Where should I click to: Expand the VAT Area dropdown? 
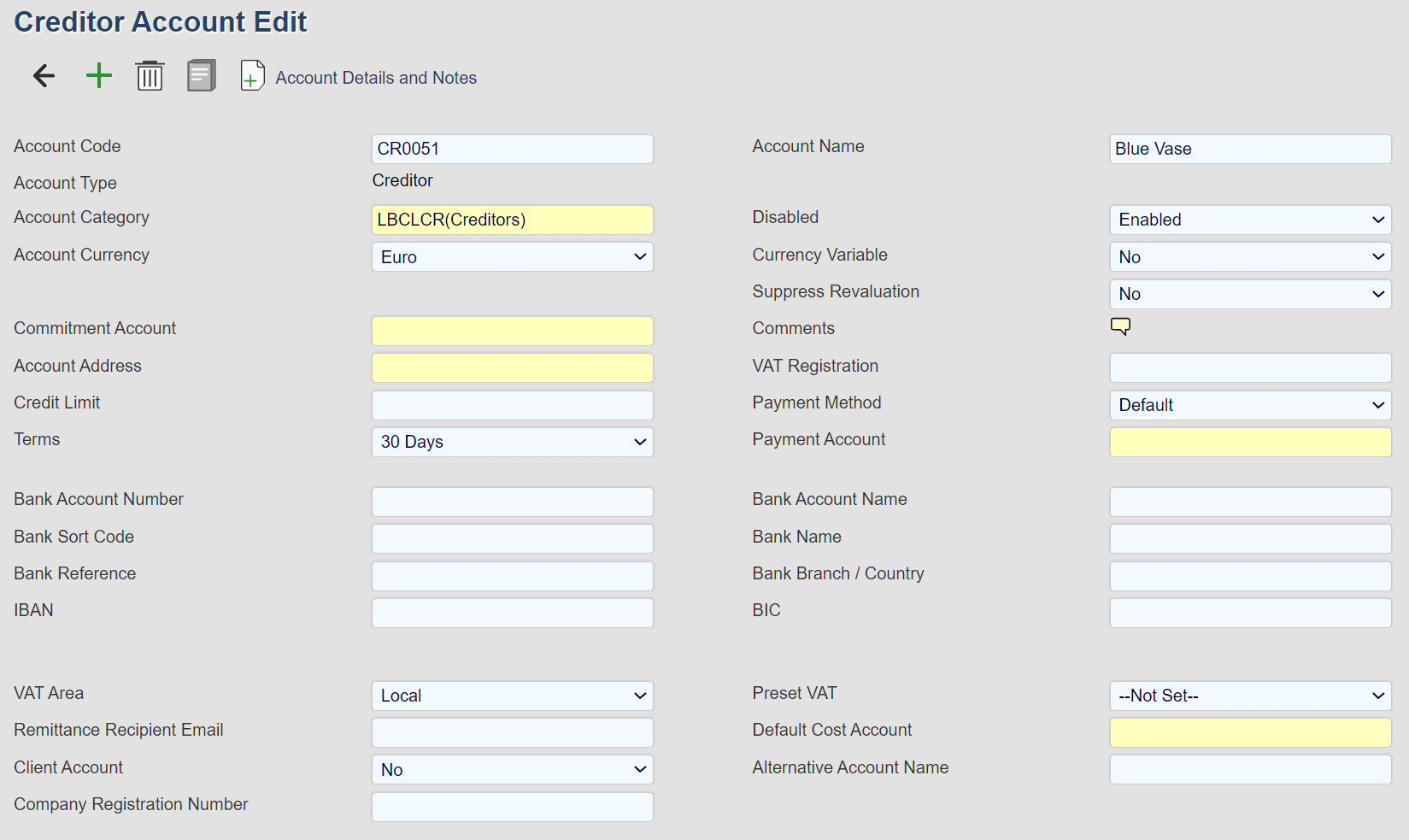(512, 696)
